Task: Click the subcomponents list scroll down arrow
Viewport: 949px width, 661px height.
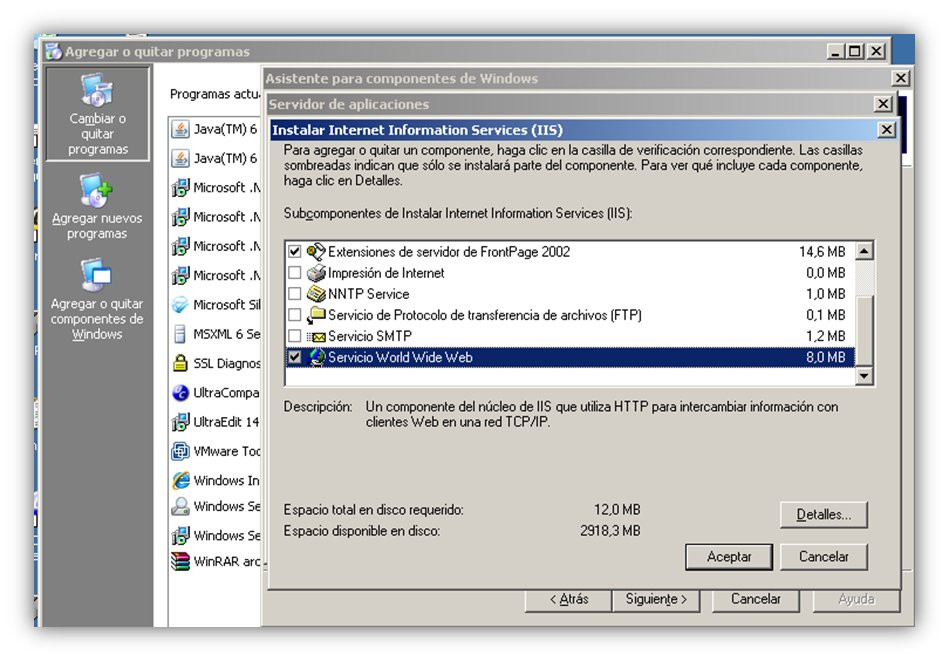Action: click(864, 377)
